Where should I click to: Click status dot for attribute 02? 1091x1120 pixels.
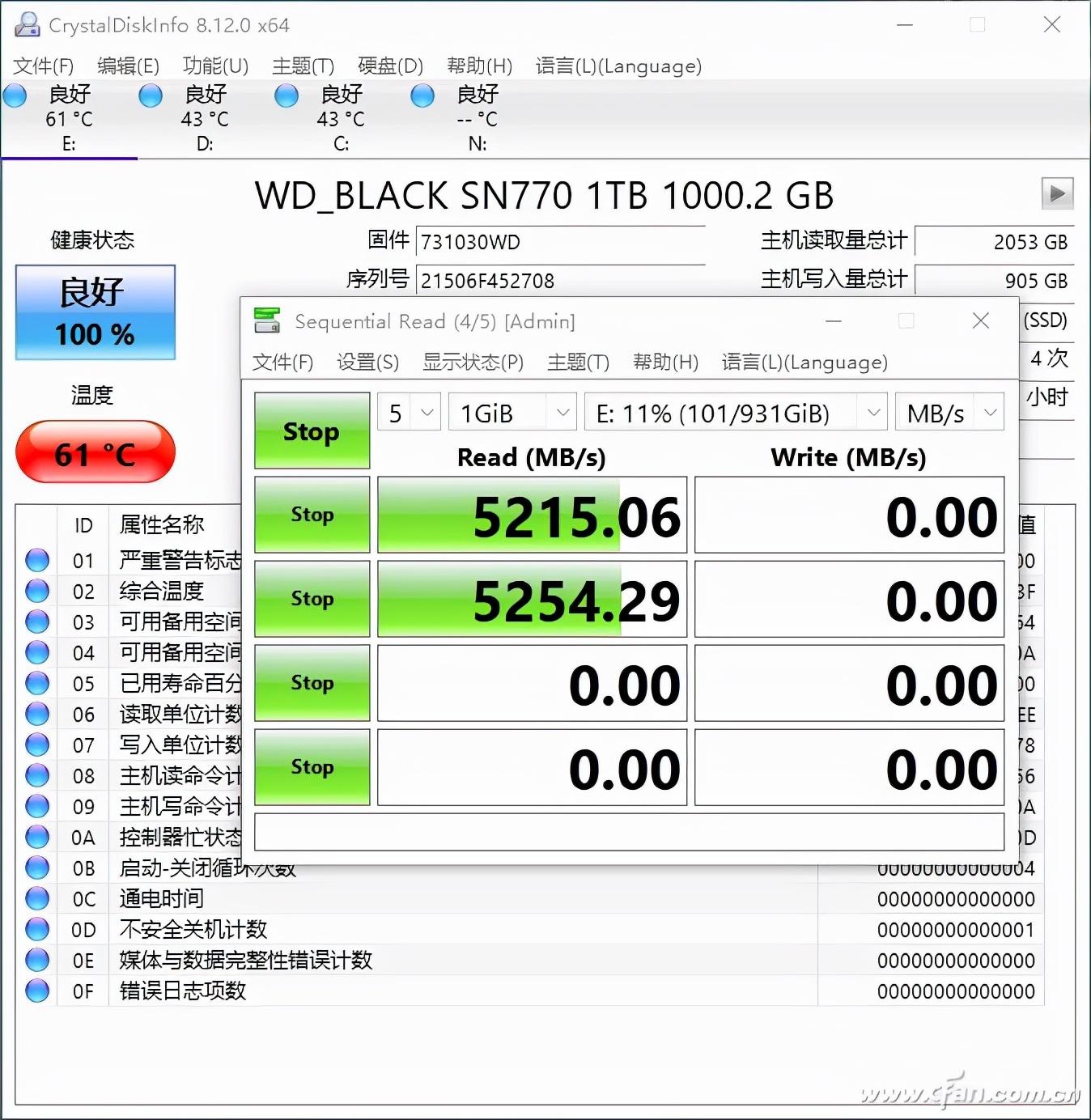click(37, 591)
